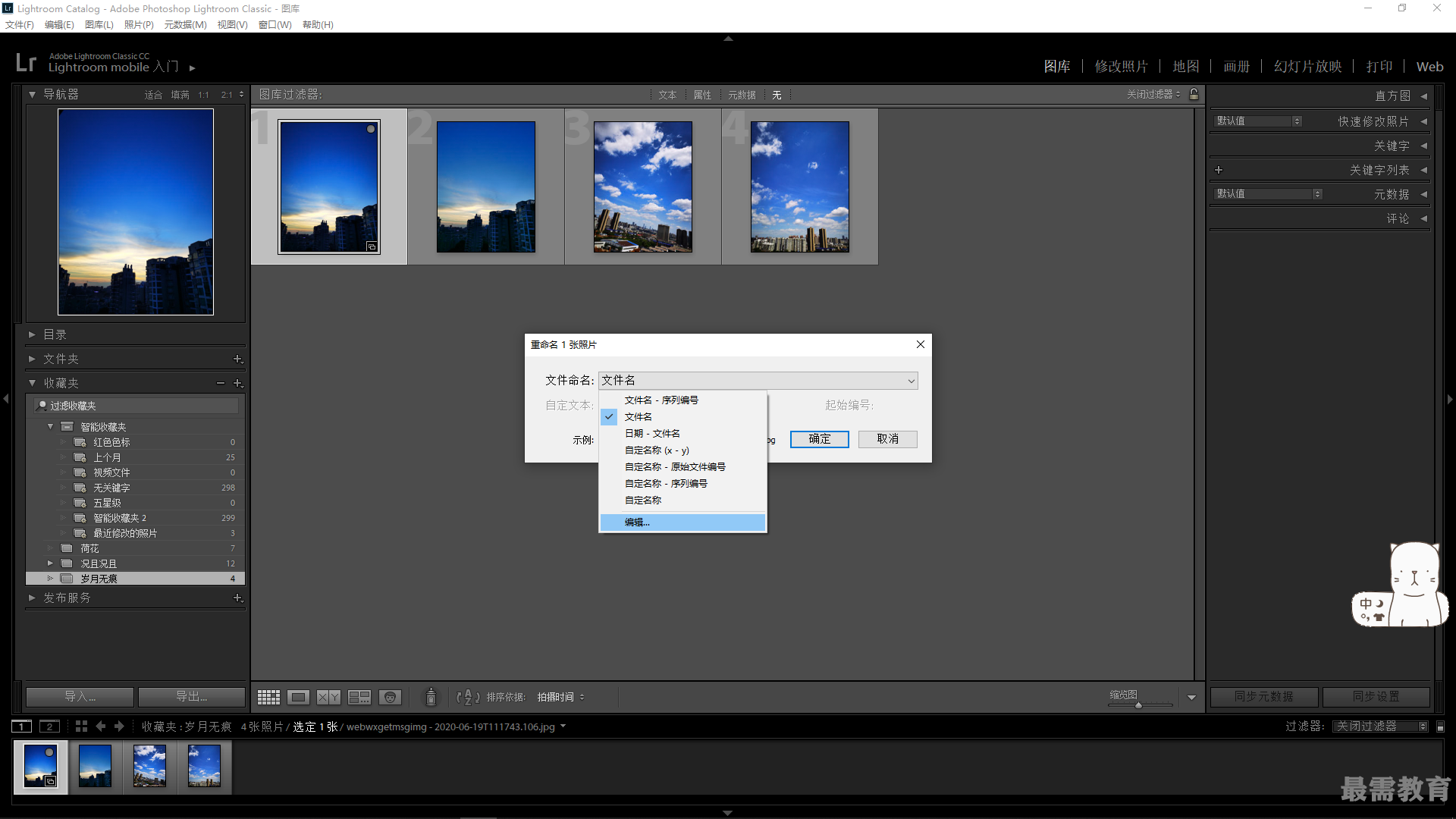Open the toolbar content dropdown triangle

pyautogui.click(x=1191, y=697)
